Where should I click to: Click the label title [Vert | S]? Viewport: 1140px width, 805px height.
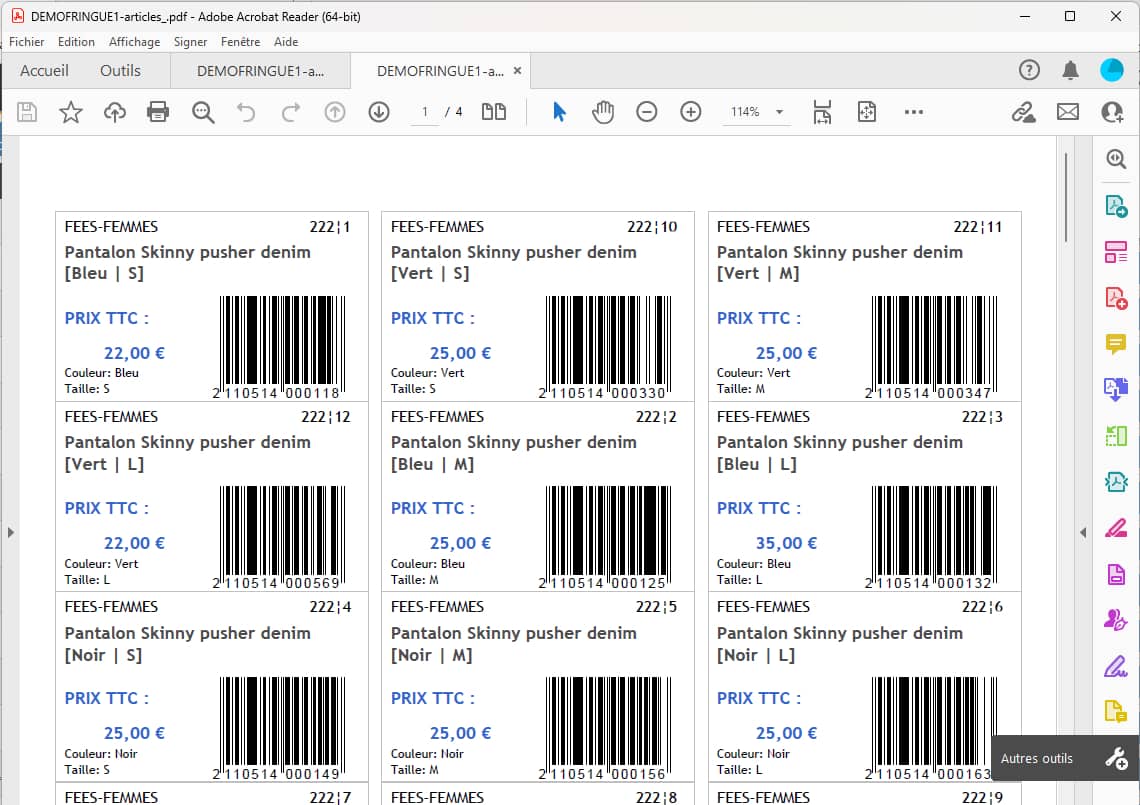pos(430,273)
